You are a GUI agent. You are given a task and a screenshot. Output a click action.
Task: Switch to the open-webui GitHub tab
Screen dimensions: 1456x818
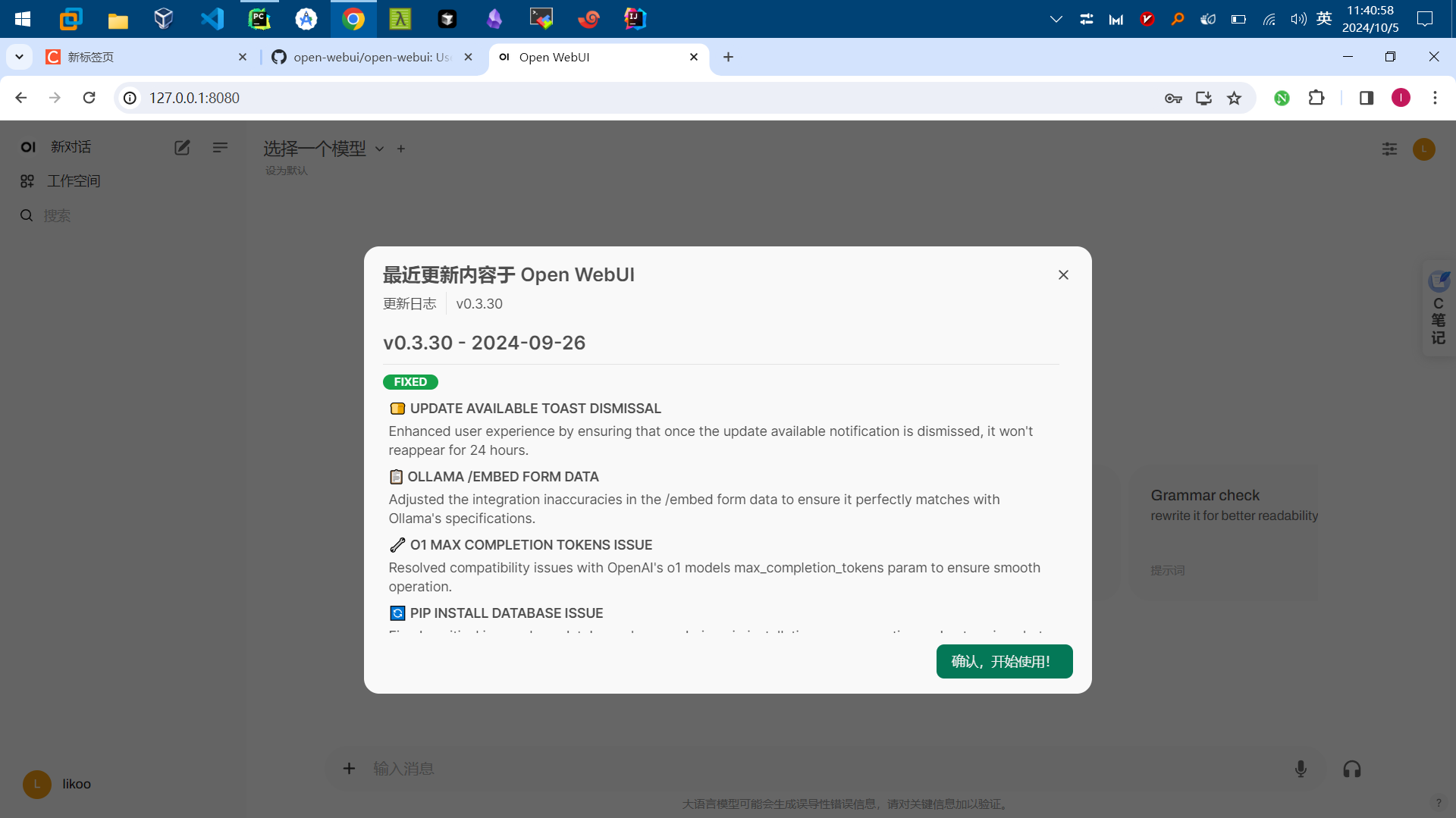click(372, 57)
